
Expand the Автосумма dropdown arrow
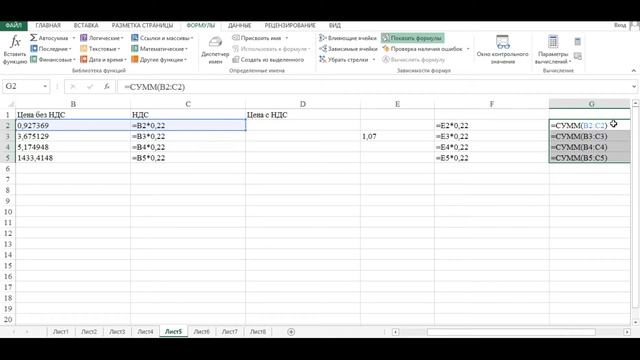pos(74,38)
